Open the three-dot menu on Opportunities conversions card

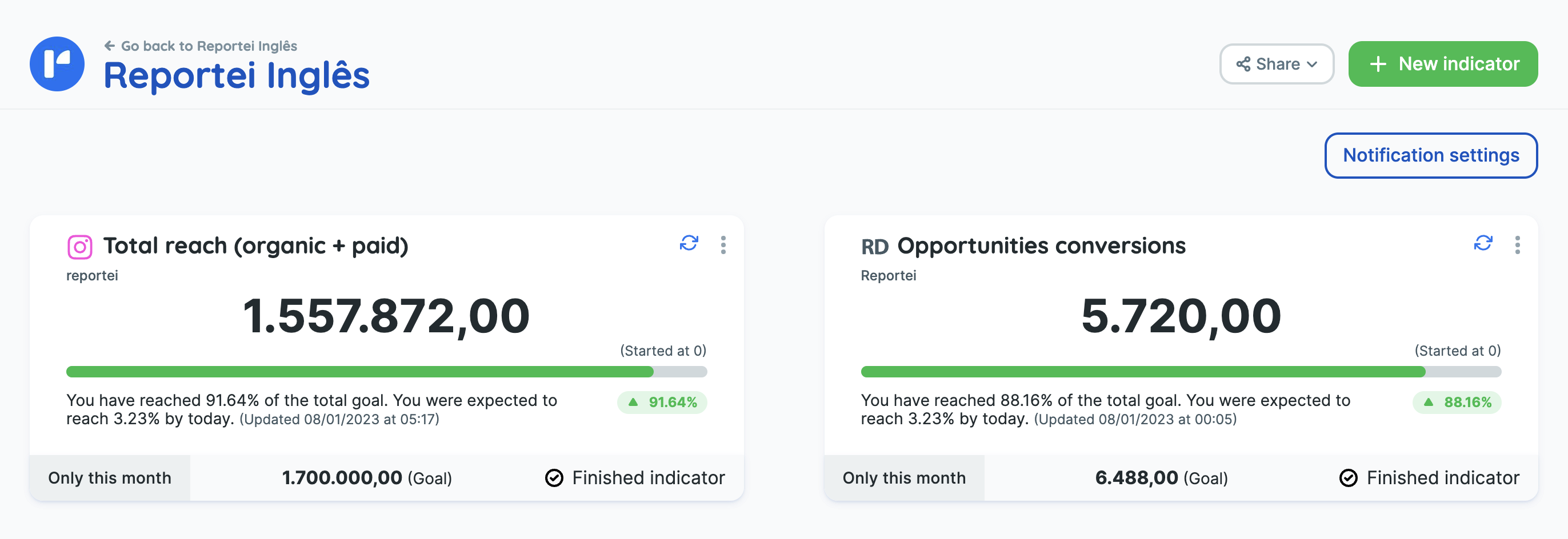pos(1519,245)
